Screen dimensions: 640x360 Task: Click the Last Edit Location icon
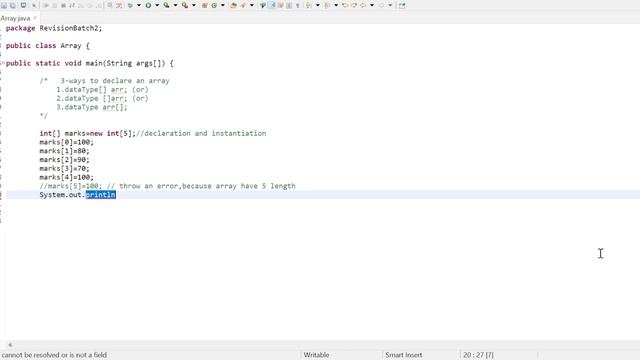[345, 5]
